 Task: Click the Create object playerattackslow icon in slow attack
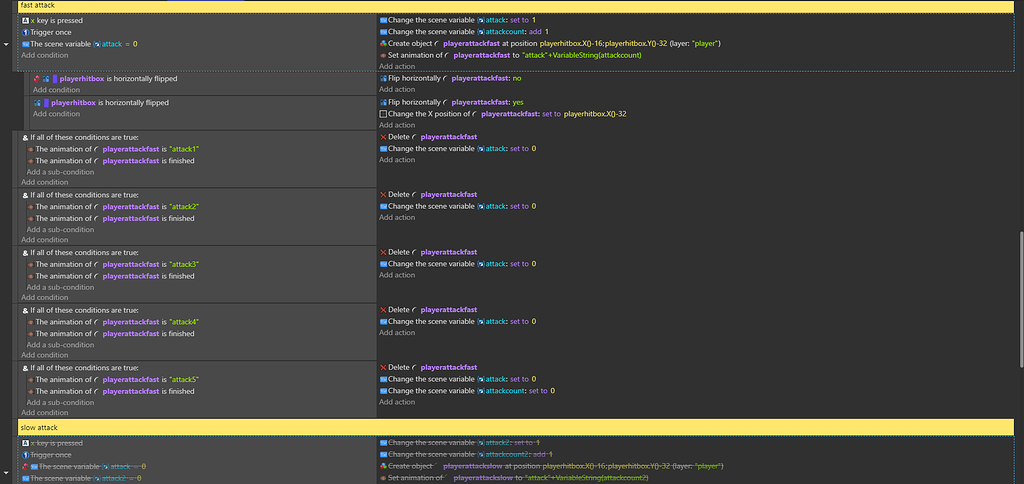click(x=383, y=466)
